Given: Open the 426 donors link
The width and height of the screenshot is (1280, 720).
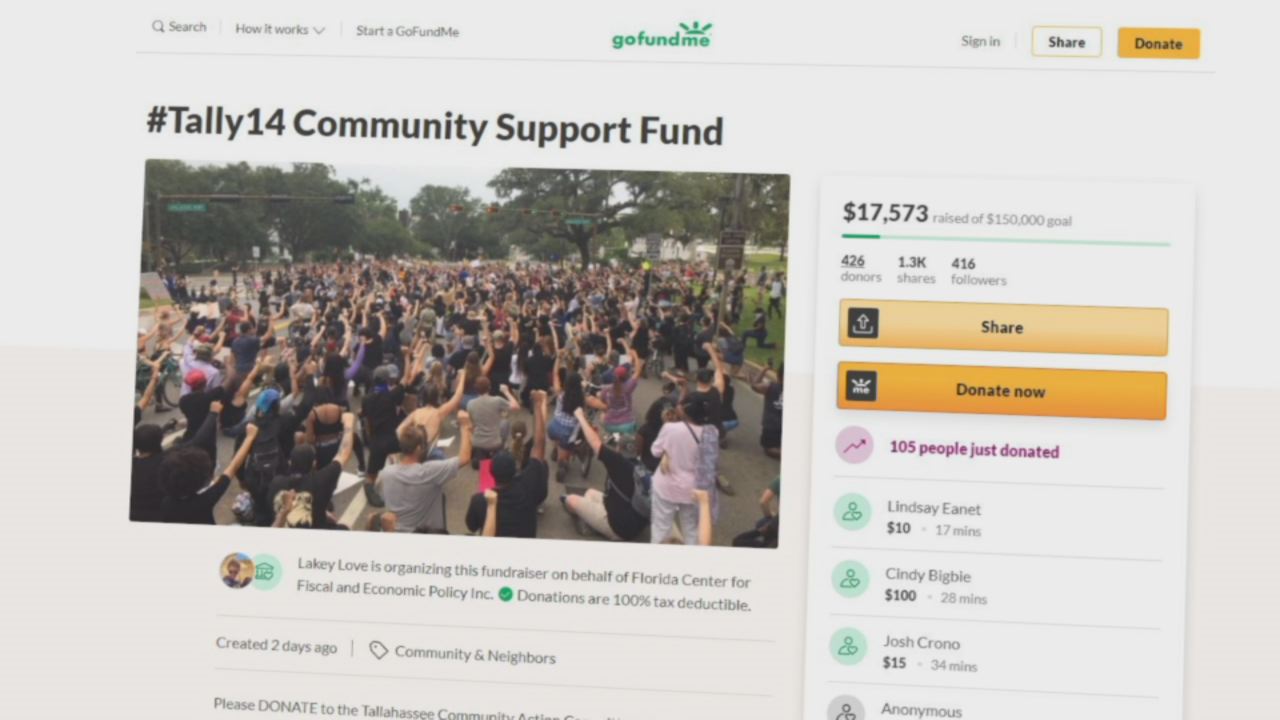Looking at the screenshot, I should tap(860, 268).
